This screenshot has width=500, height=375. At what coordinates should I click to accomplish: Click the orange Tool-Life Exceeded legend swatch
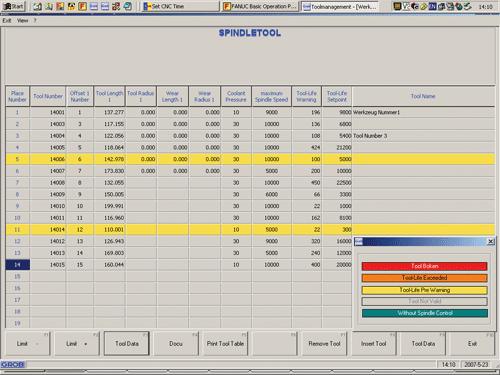424,278
